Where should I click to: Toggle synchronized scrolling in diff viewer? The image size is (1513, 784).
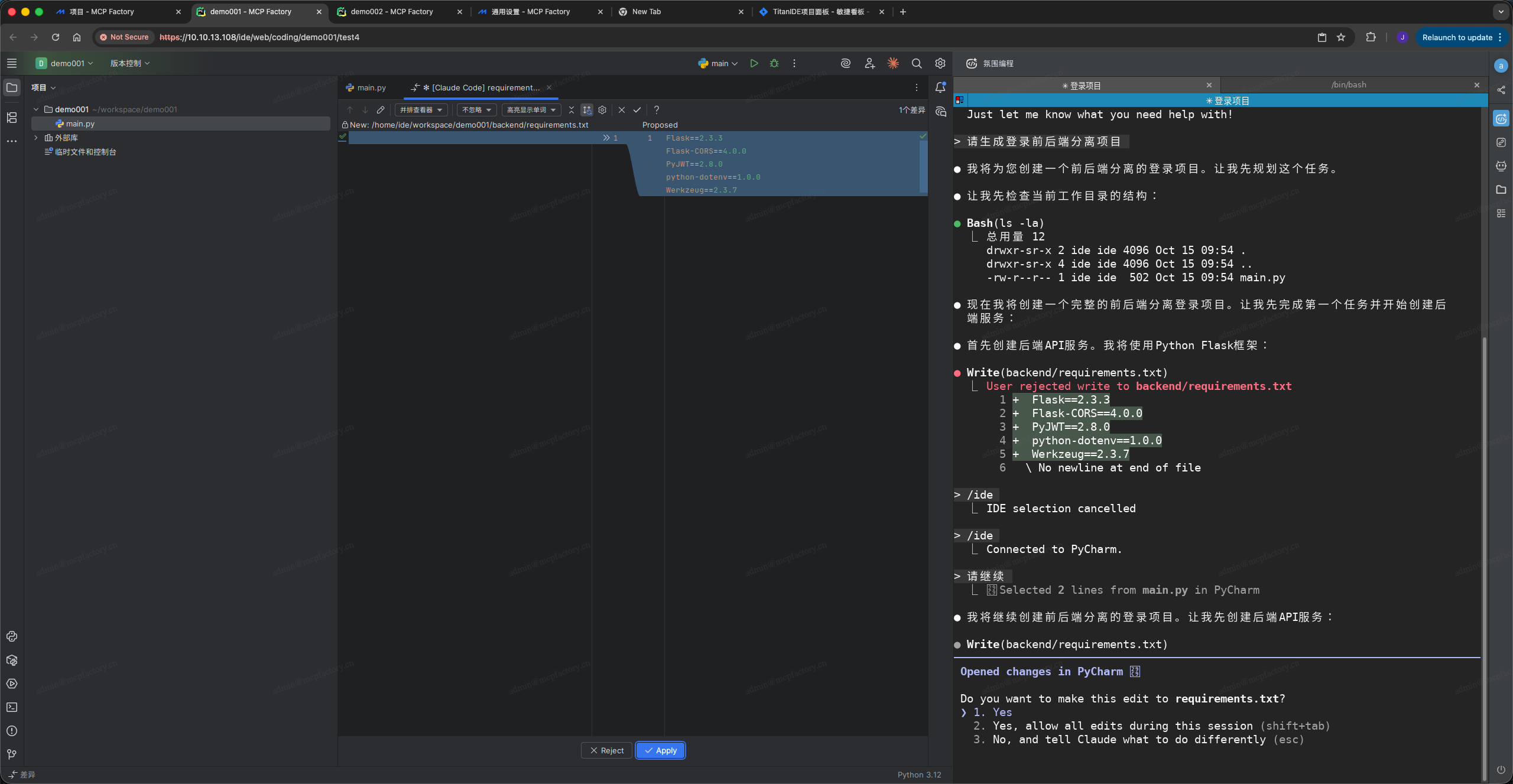pyautogui.click(x=586, y=110)
